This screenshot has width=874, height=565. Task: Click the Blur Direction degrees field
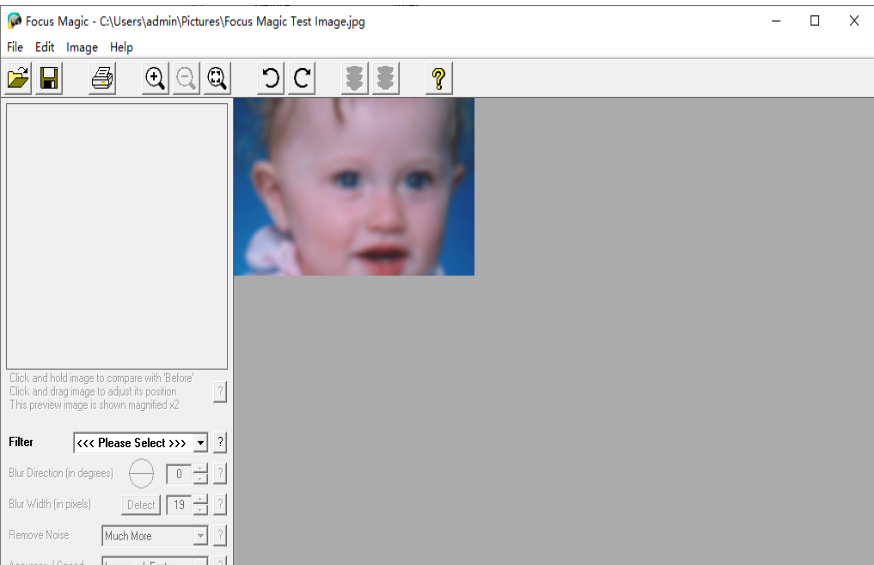pyautogui.click(x=179, y=474)
